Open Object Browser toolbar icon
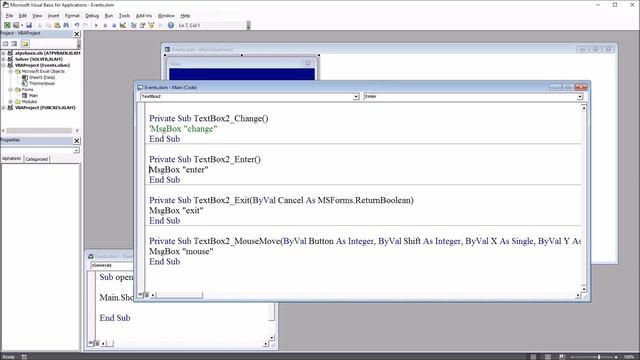 [x=151, y=25]
